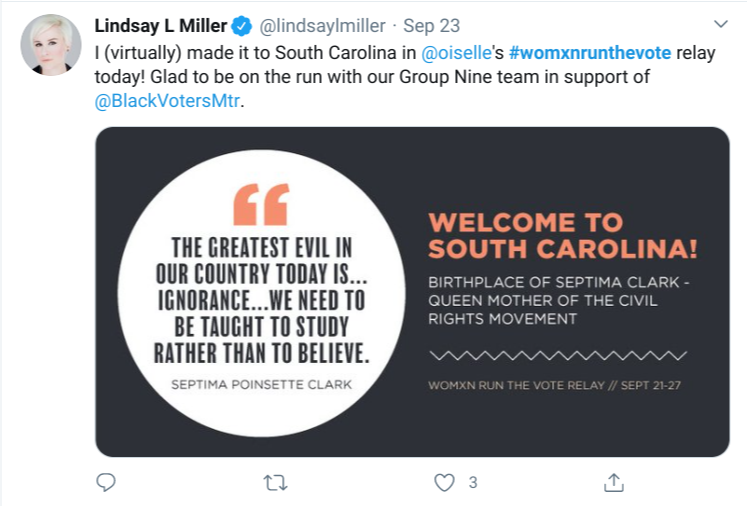Click the orange quotation mark graphic
747x506 pixels.
pos(261,204)
